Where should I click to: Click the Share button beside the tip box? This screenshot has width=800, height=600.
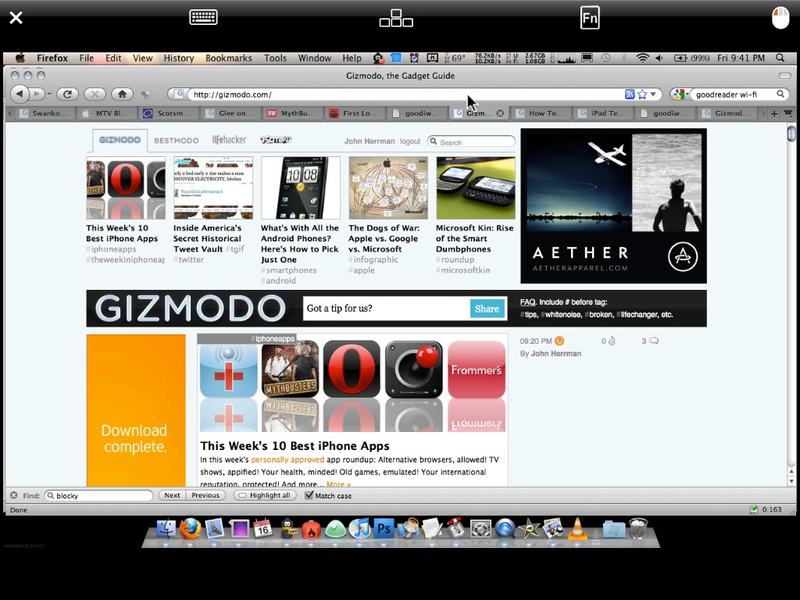pos(487,308)
